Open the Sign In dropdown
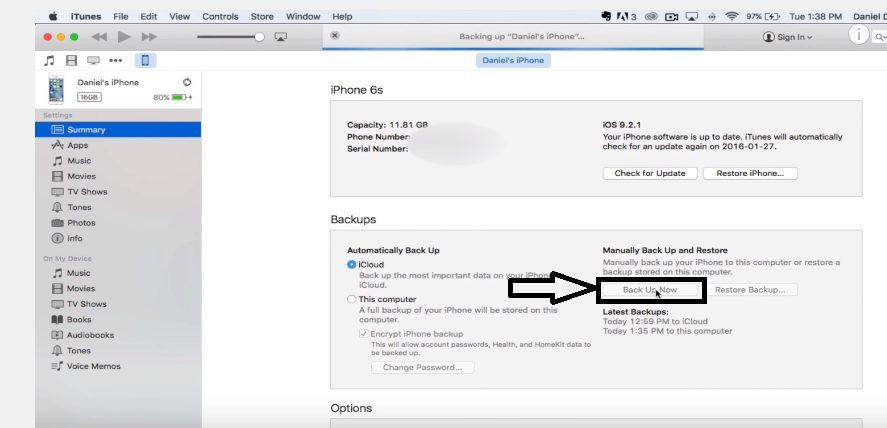 tap(787, 37)
